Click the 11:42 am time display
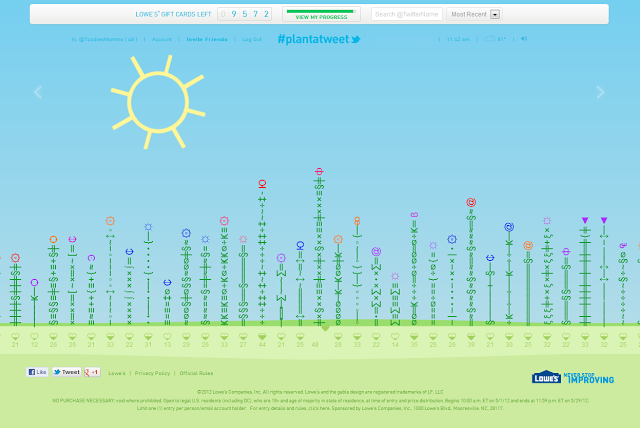 [x=458, y=39]
